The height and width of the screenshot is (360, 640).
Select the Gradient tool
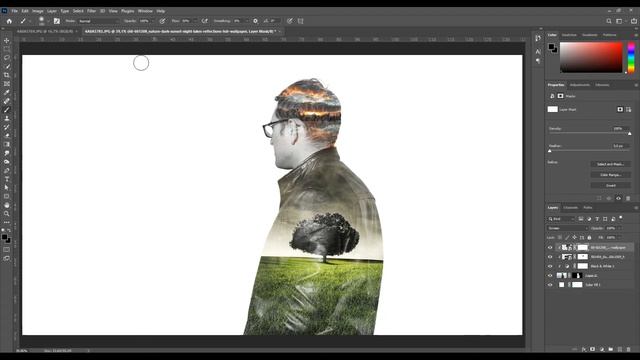7,144
